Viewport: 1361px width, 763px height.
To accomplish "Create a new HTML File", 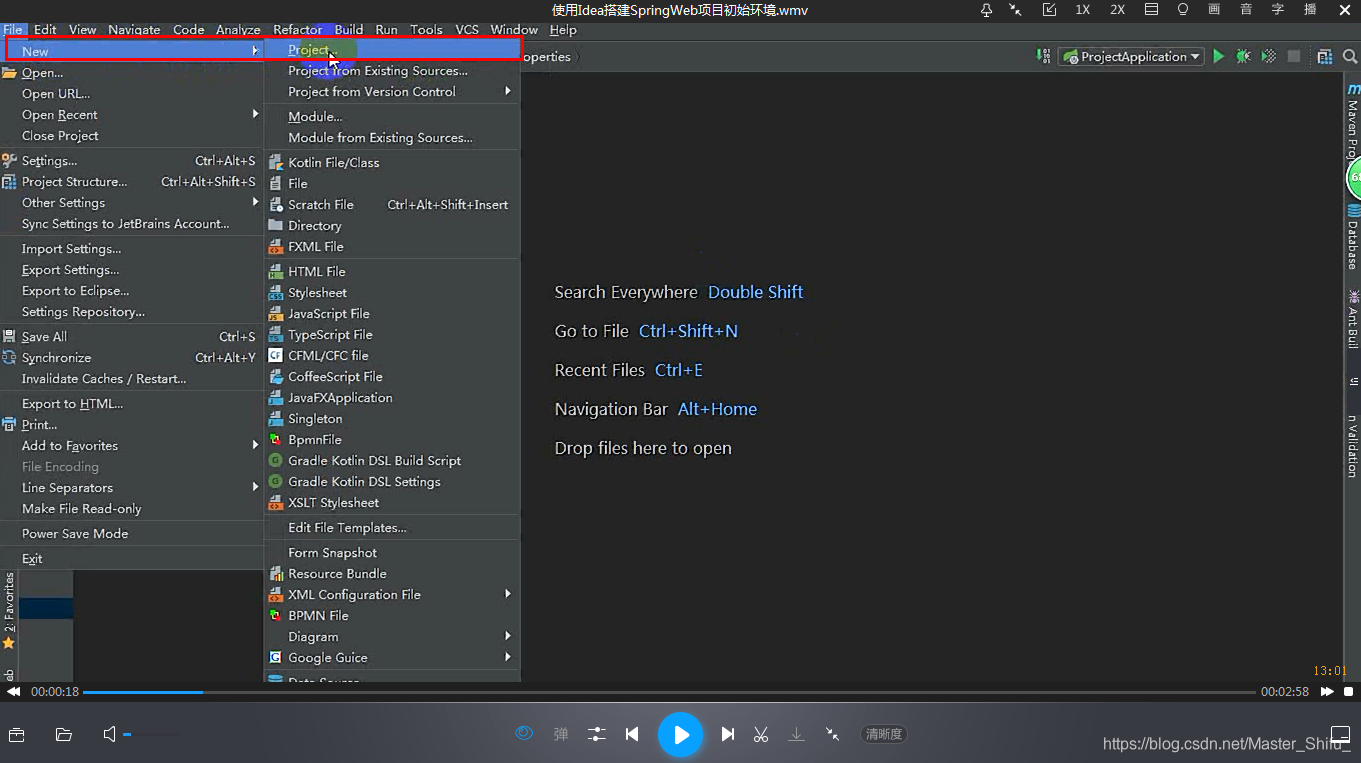I will click(392, 272).
